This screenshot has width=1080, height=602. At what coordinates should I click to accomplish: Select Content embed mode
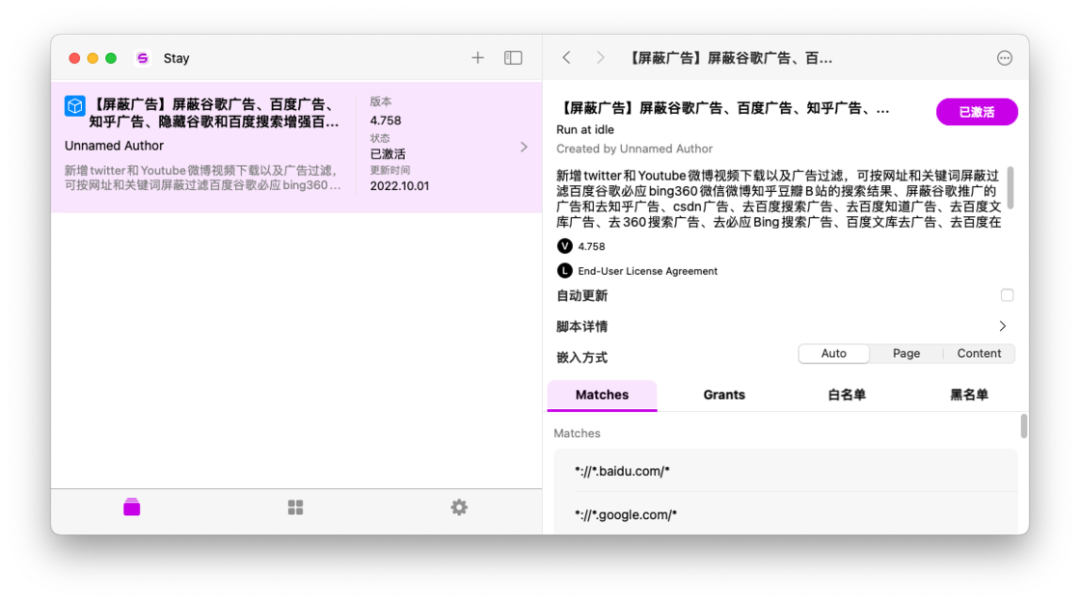(979, 353)
